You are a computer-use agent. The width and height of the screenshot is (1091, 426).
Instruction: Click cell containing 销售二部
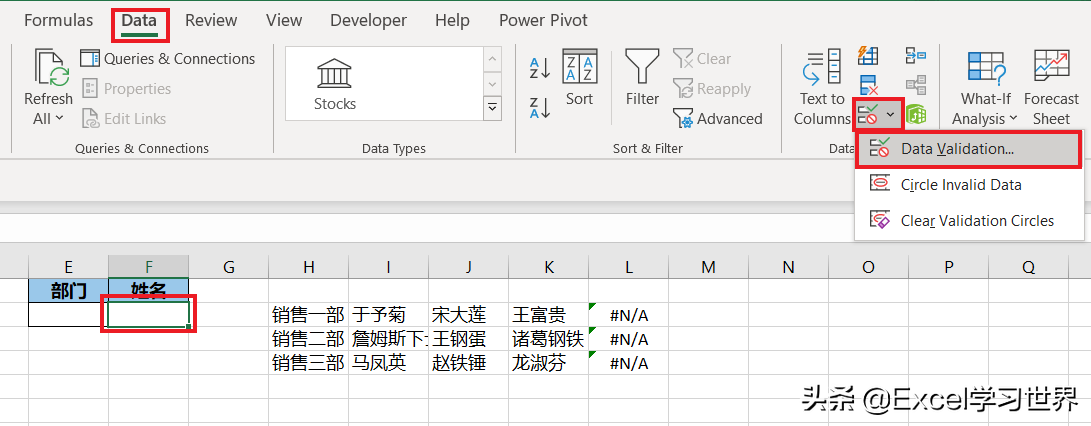tap(308, 339)
